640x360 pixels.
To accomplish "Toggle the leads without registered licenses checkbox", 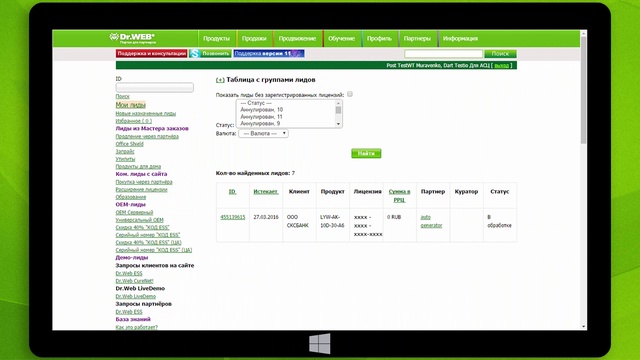I will [x=350, y=94].
